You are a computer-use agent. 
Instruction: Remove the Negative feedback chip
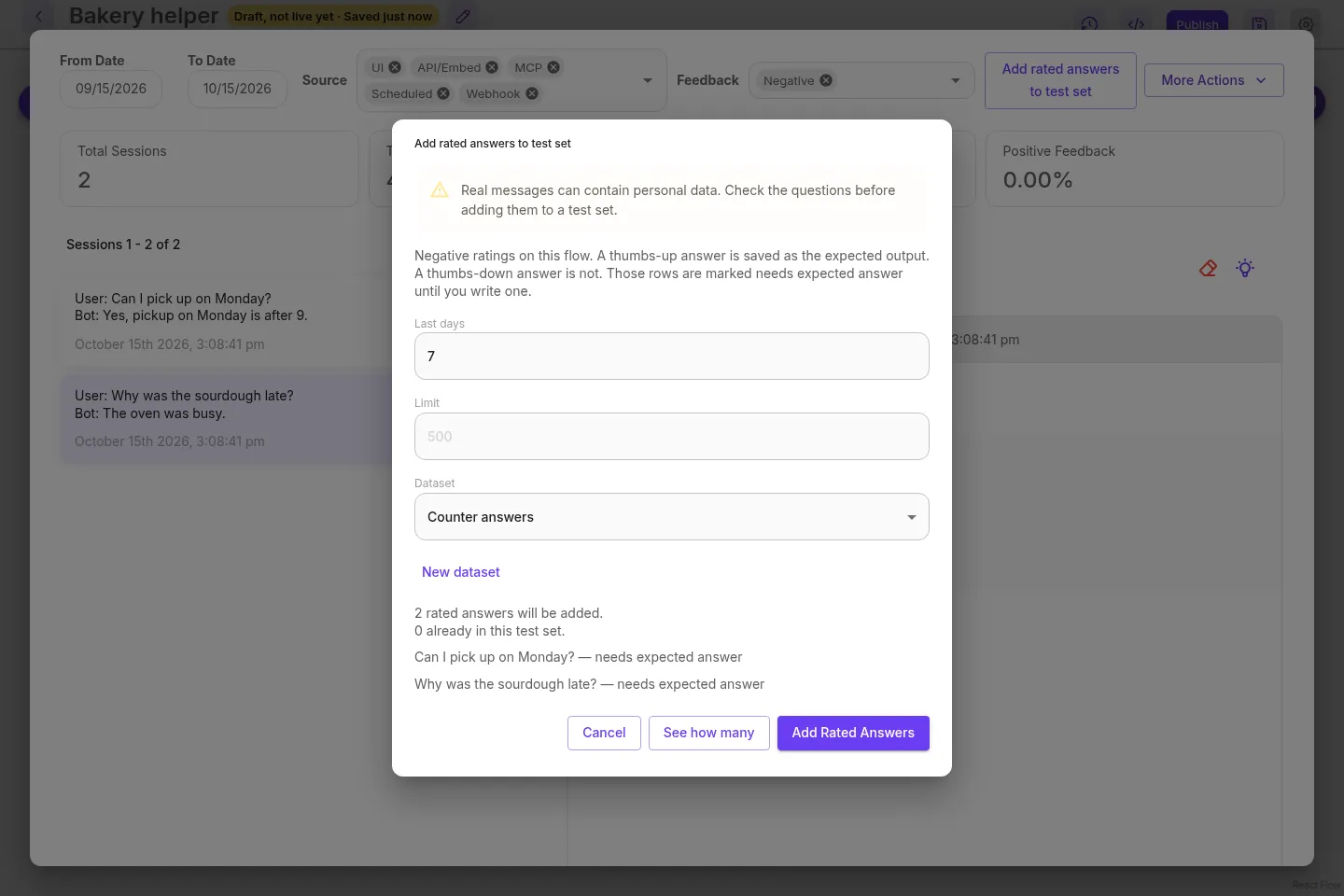(x=826, y=80)
